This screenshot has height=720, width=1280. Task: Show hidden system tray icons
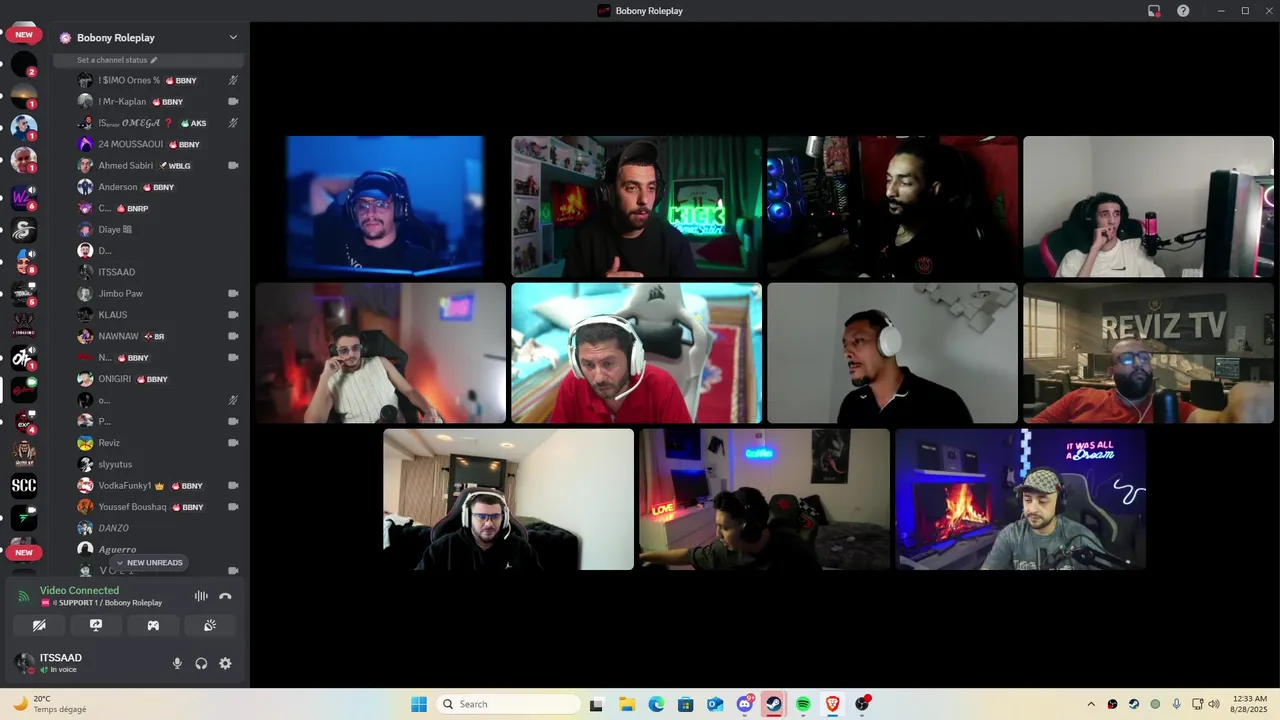point(1091,704)
